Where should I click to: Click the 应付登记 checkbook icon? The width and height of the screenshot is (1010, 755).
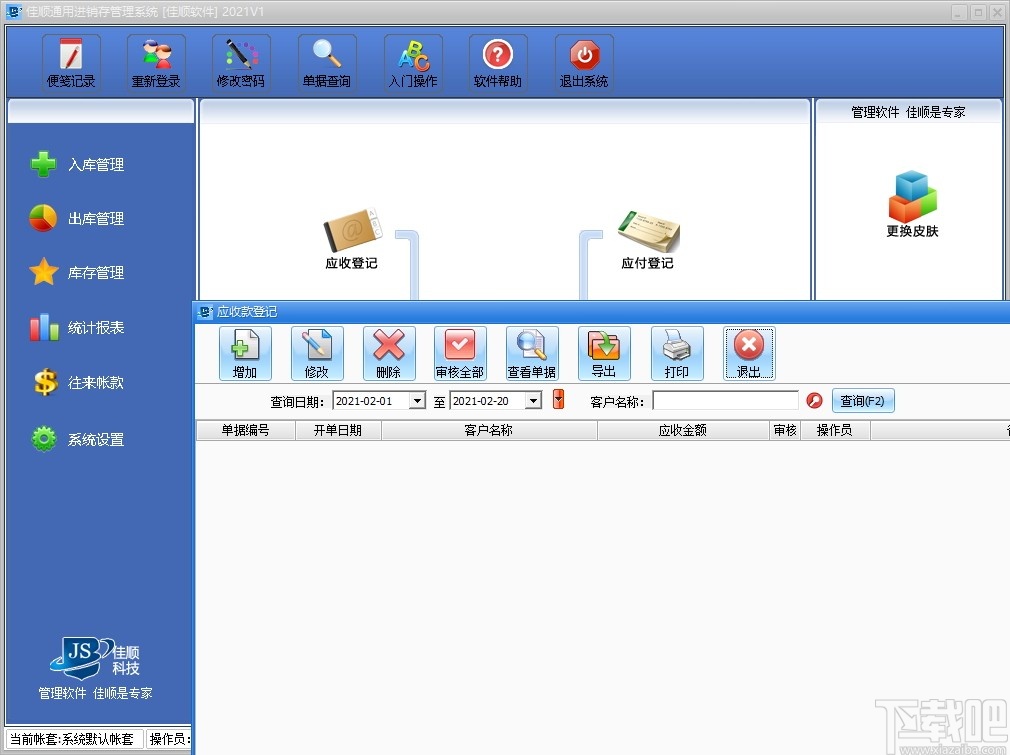coord(647,239)
